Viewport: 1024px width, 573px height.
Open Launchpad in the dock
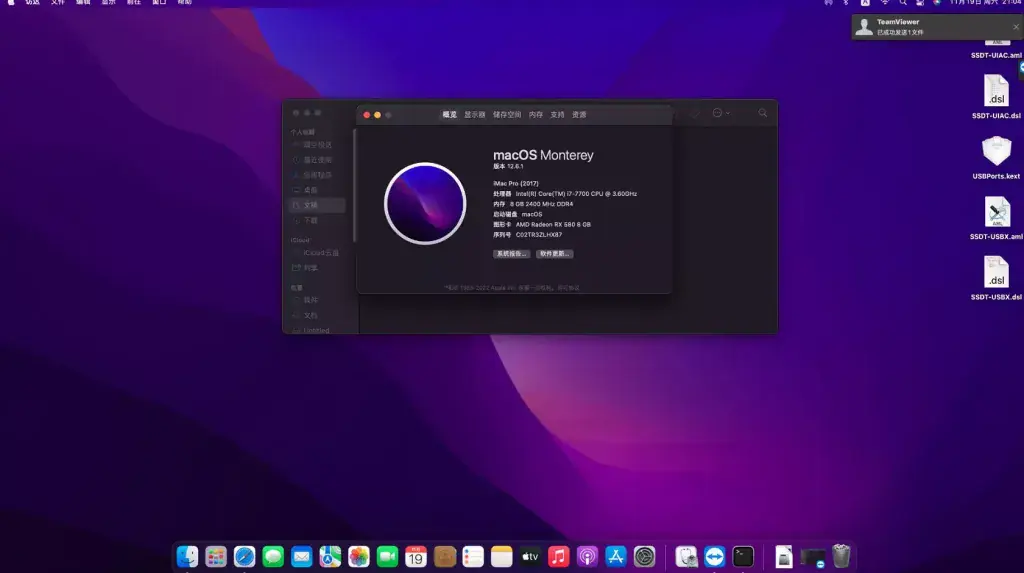pyautogui.click(x=216, y=557)
